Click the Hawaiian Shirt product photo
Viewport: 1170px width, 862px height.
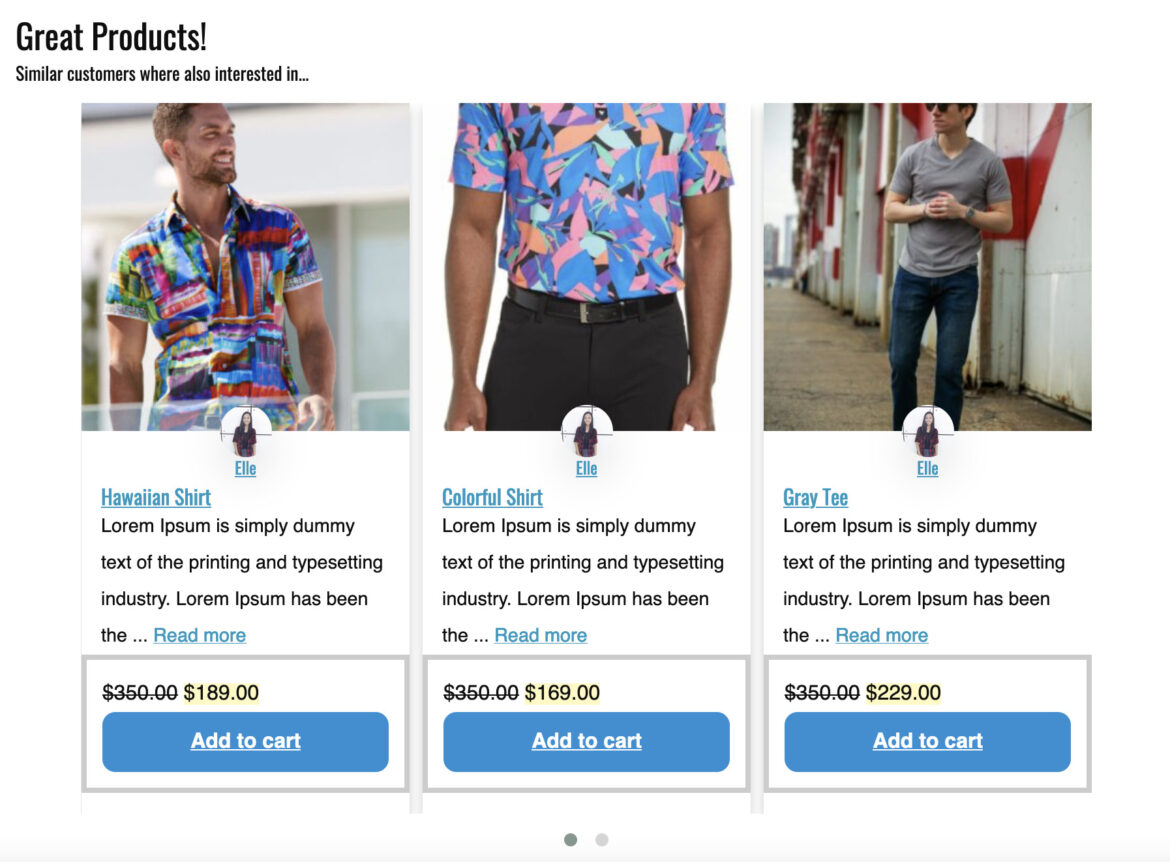point(245,260)
